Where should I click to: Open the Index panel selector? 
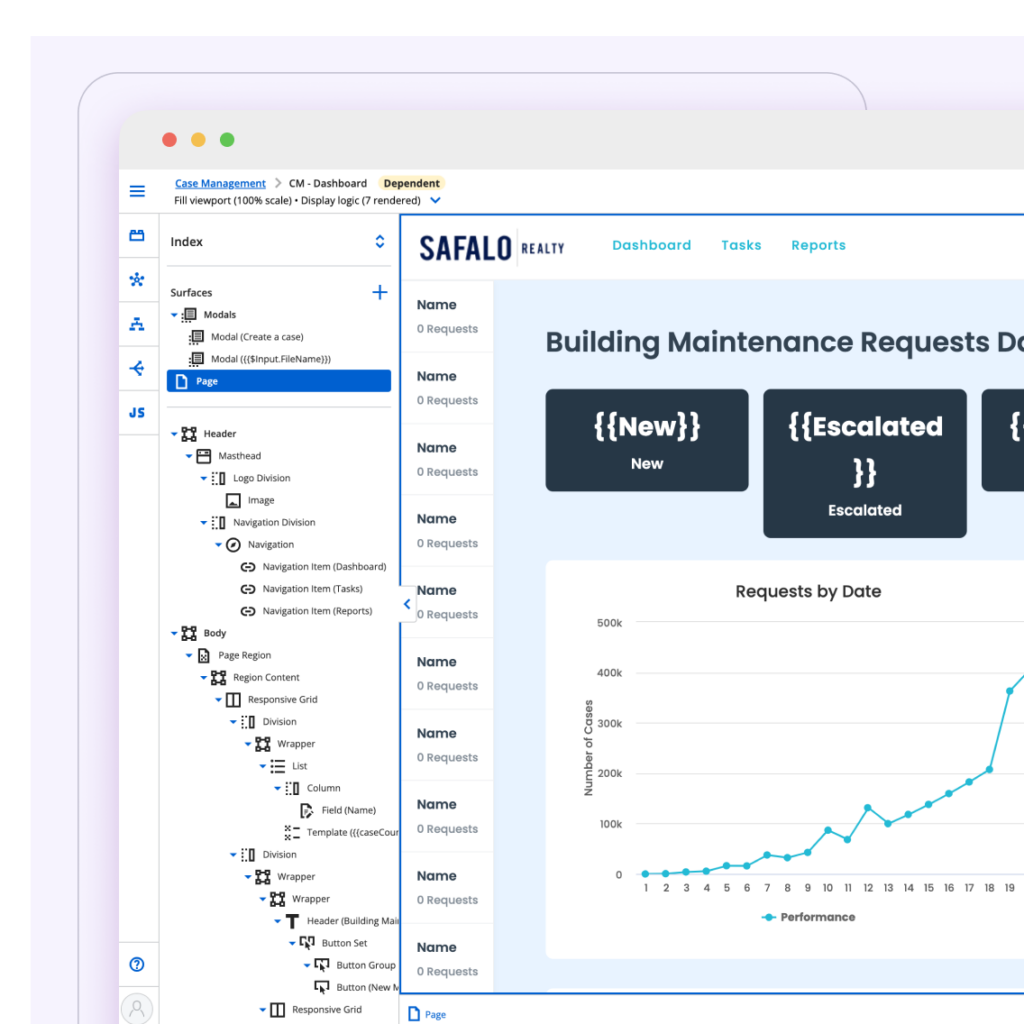[x=379, y=242]
